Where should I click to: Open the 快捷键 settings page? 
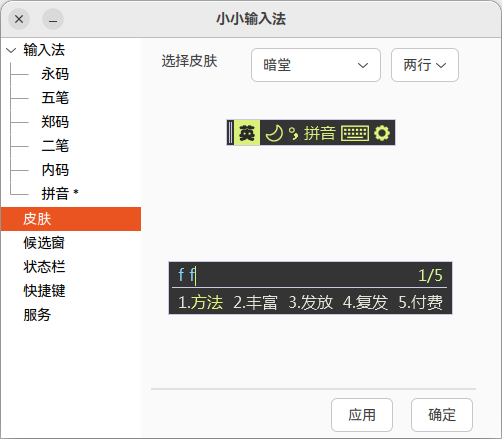pyautogui.click(x=44, y=291)
